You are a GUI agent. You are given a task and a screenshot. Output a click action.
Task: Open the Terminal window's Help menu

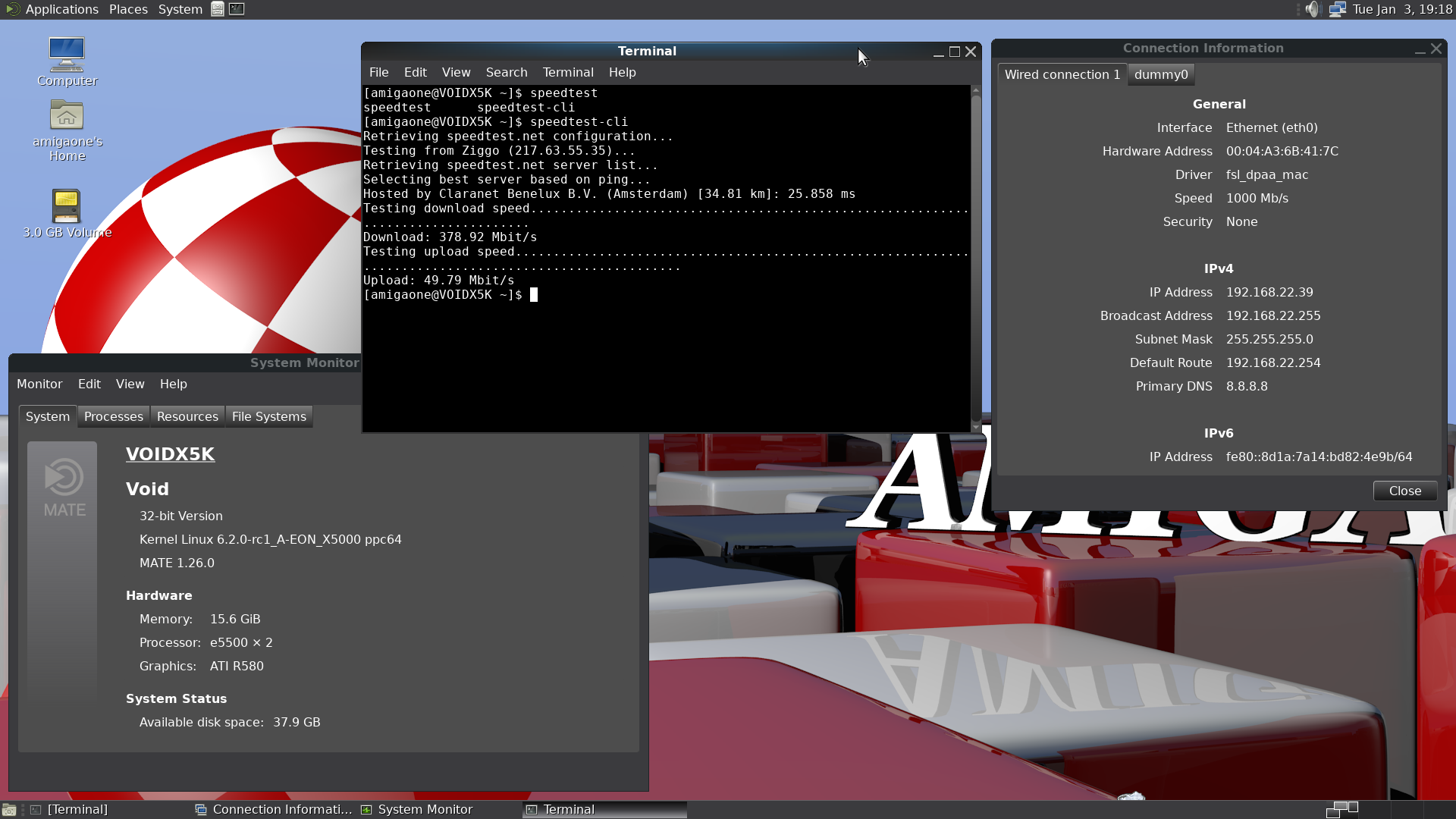(623, 72)
